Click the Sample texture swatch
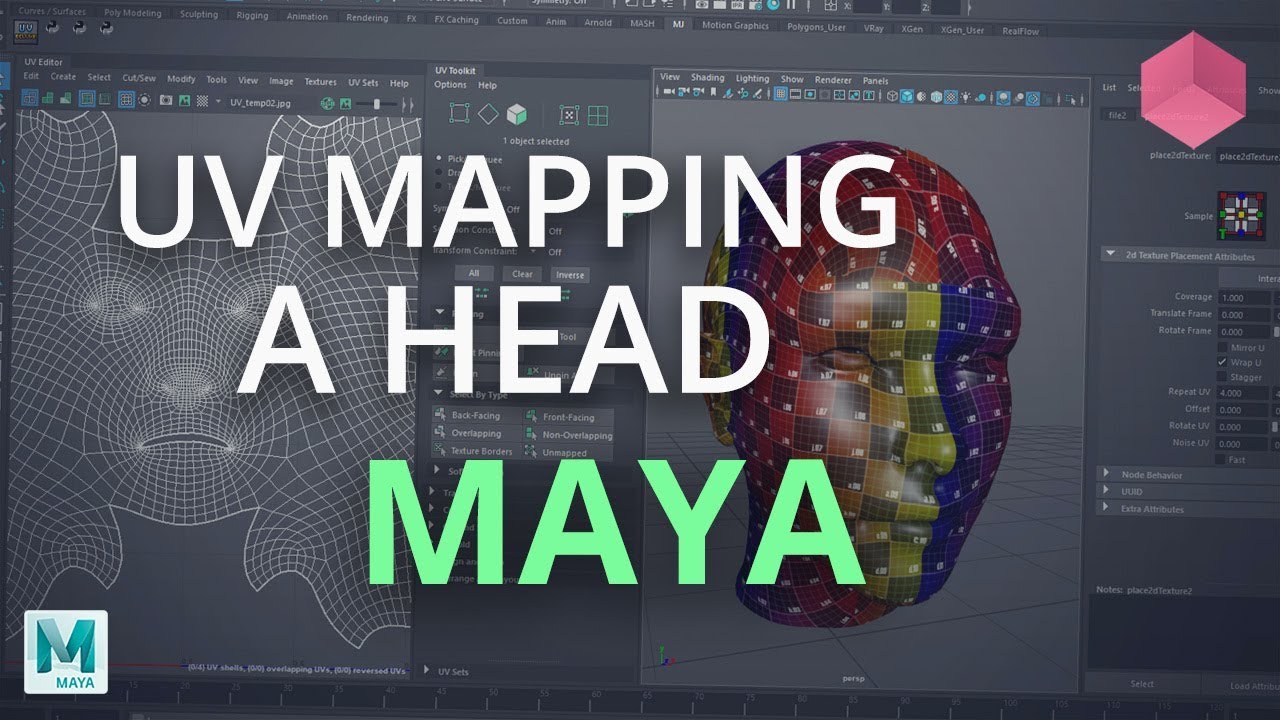Screen dimensions: 1280x720 click(1240, 215)
